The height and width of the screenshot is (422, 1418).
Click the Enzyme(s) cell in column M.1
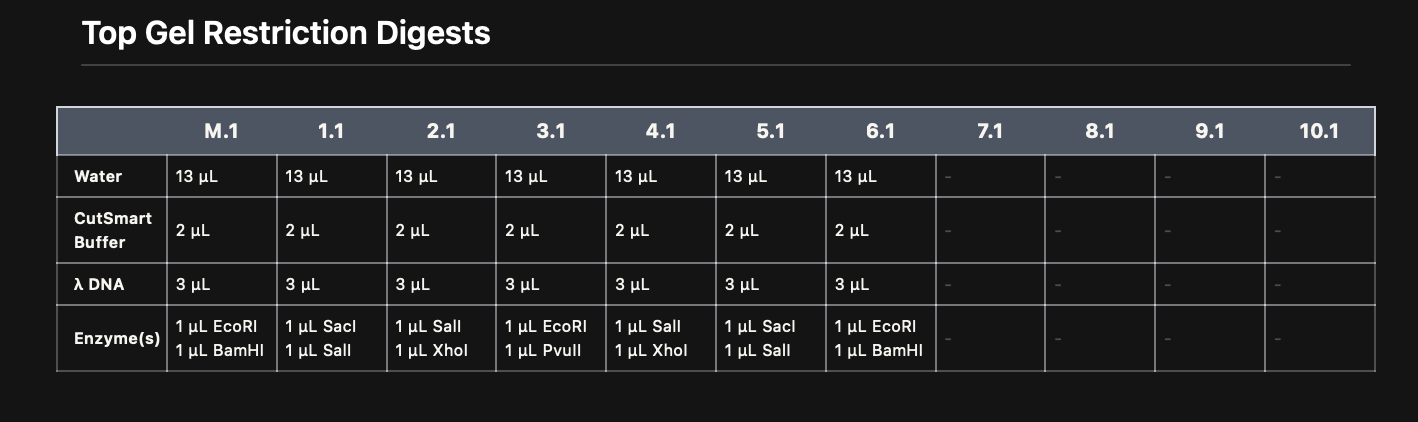[x=221, y=339]
